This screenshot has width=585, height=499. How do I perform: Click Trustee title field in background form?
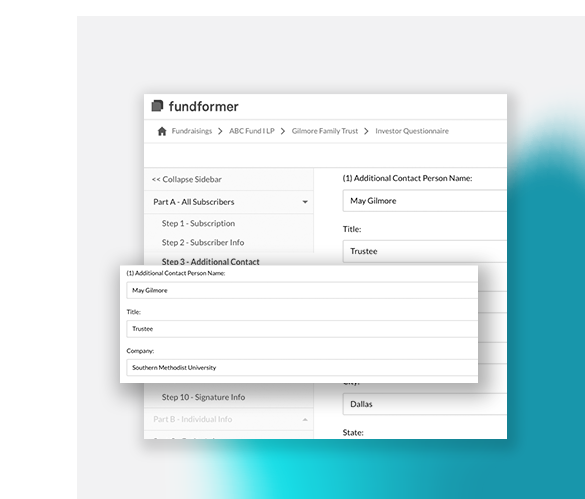[x=425, y=251]
